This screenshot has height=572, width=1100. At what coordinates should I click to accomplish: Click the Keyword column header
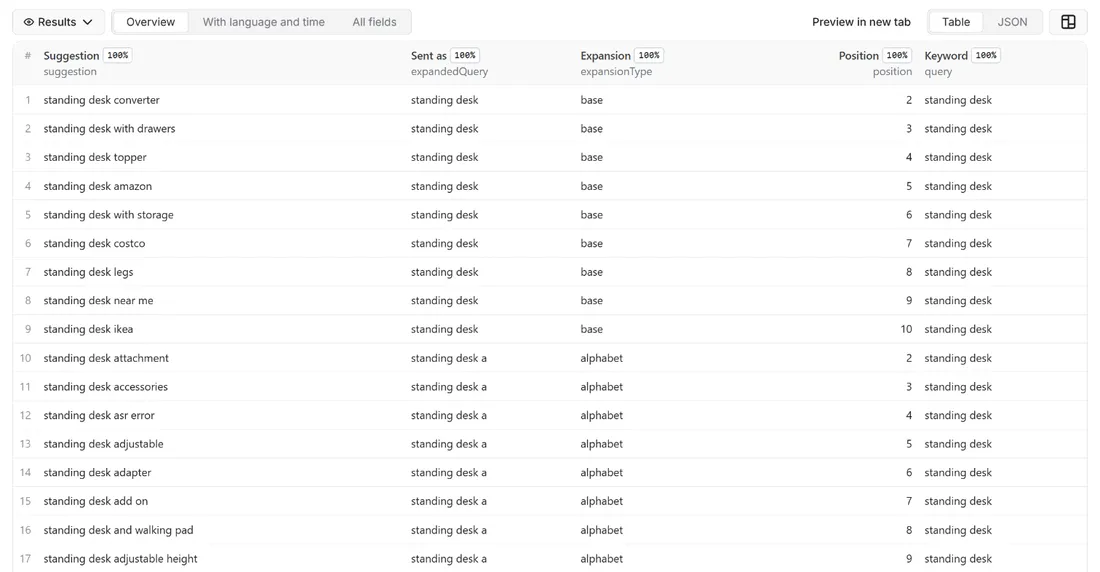click(x=946, y=55)
